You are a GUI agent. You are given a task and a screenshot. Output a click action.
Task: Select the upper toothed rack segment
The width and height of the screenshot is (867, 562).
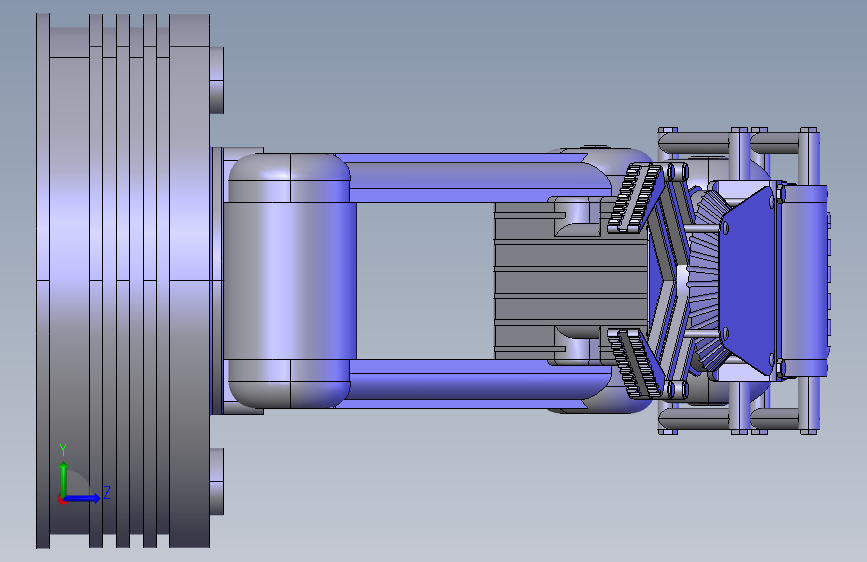[x=635, y=198]
